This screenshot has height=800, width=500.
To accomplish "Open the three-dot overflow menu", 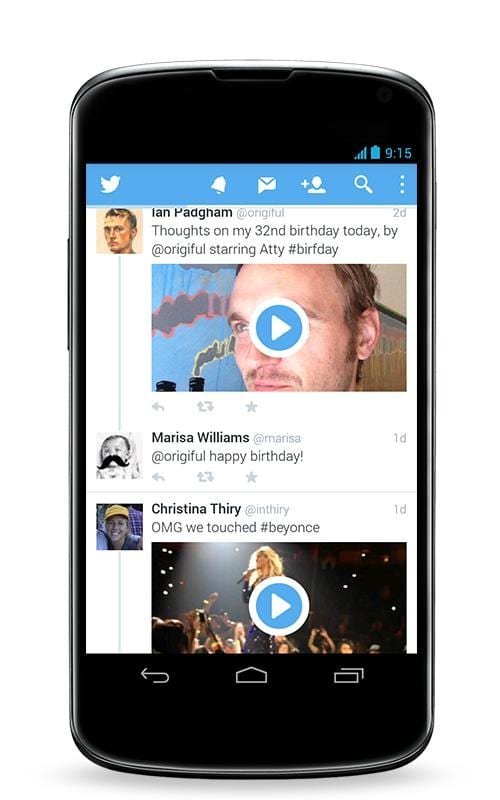I will click(402, 185).
